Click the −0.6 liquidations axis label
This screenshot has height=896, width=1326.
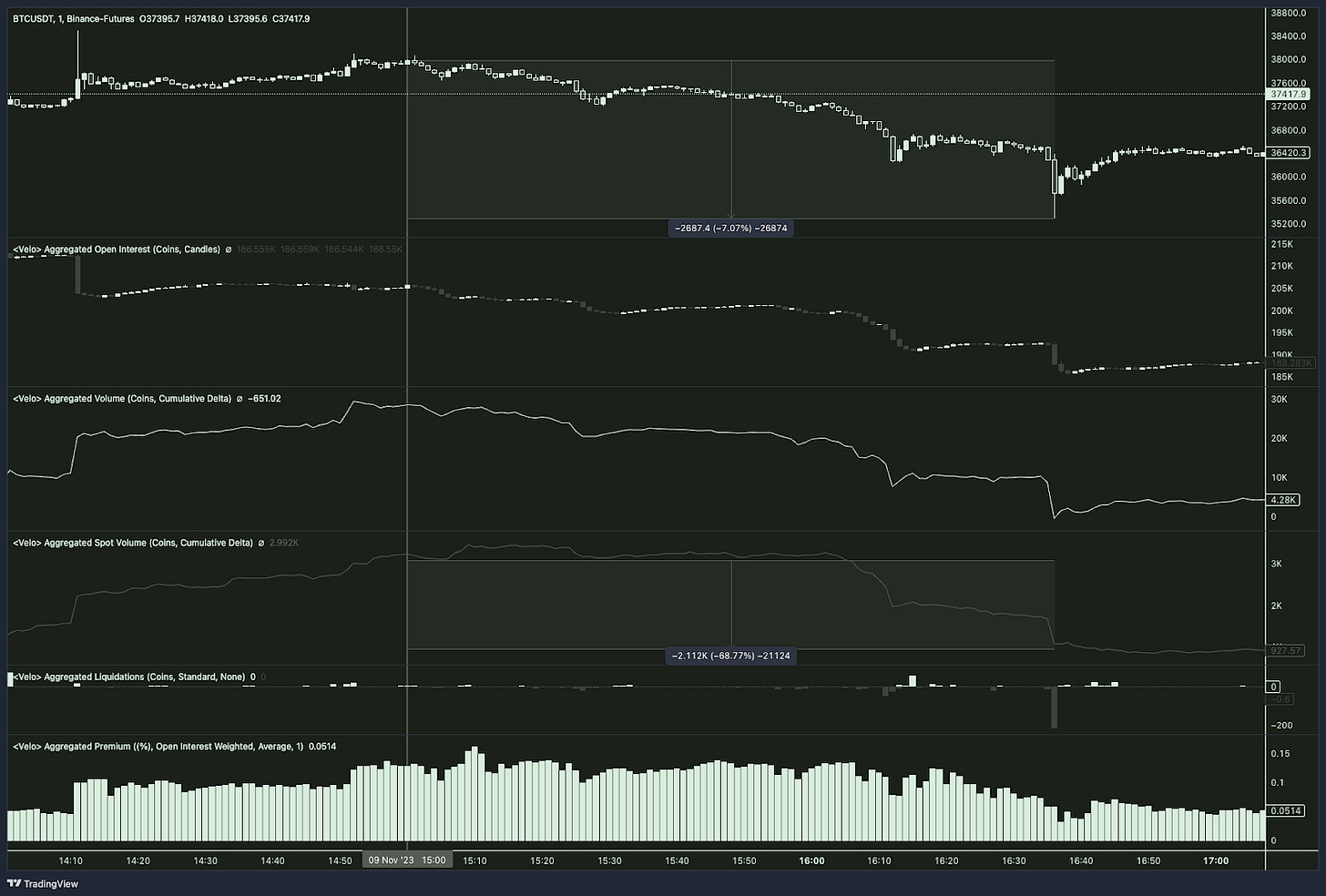coord(1280,699)
